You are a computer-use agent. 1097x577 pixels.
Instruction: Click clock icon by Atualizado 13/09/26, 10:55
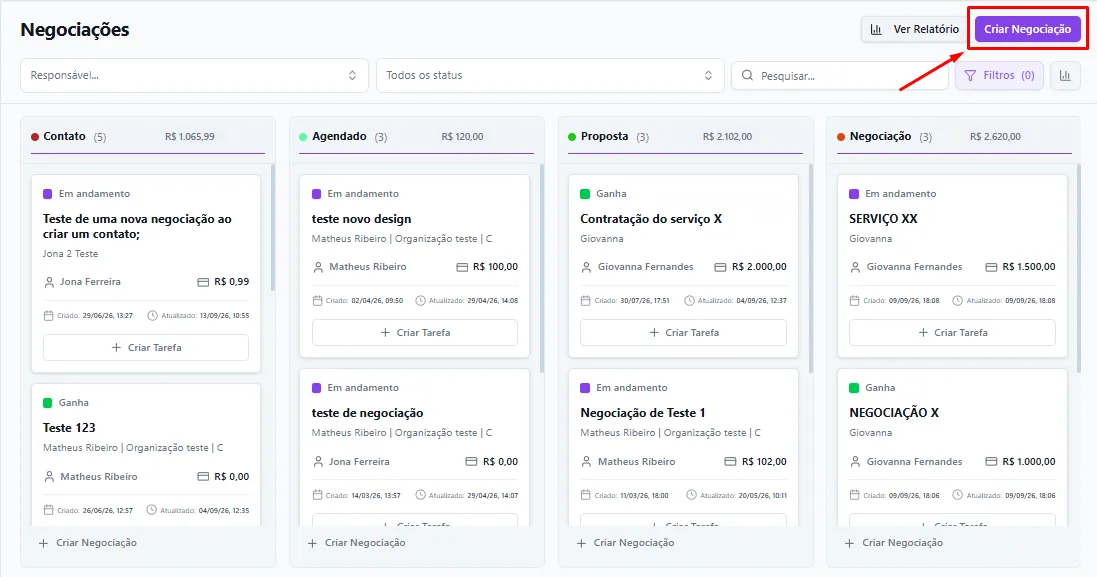pyautogui.click(x=152, y=316)
